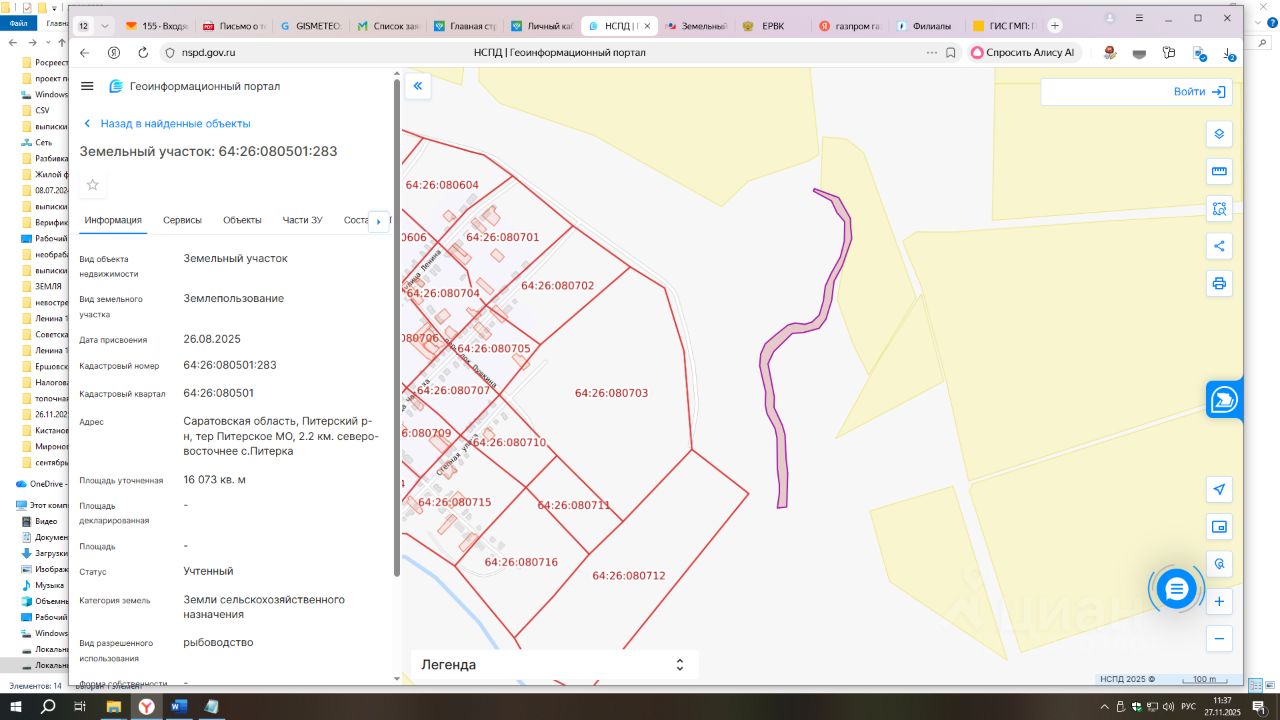Open browser downloads icon

[x=1229, y=54]
